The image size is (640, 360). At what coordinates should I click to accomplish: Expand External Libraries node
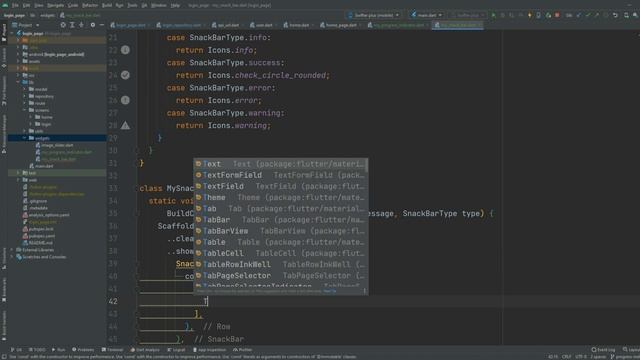pyautogui.click(x=12, y=250)
